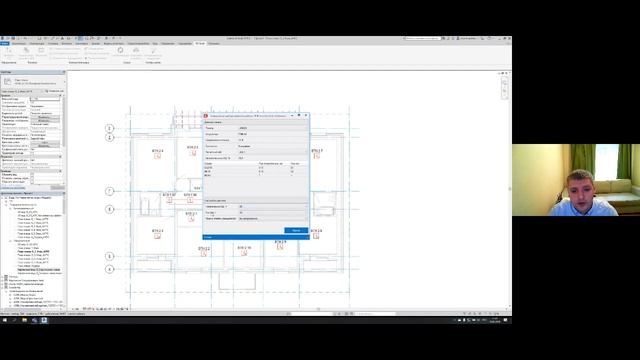Click the first large icon in the ribbon
The image size is (640, 360).
pos(9,51)
